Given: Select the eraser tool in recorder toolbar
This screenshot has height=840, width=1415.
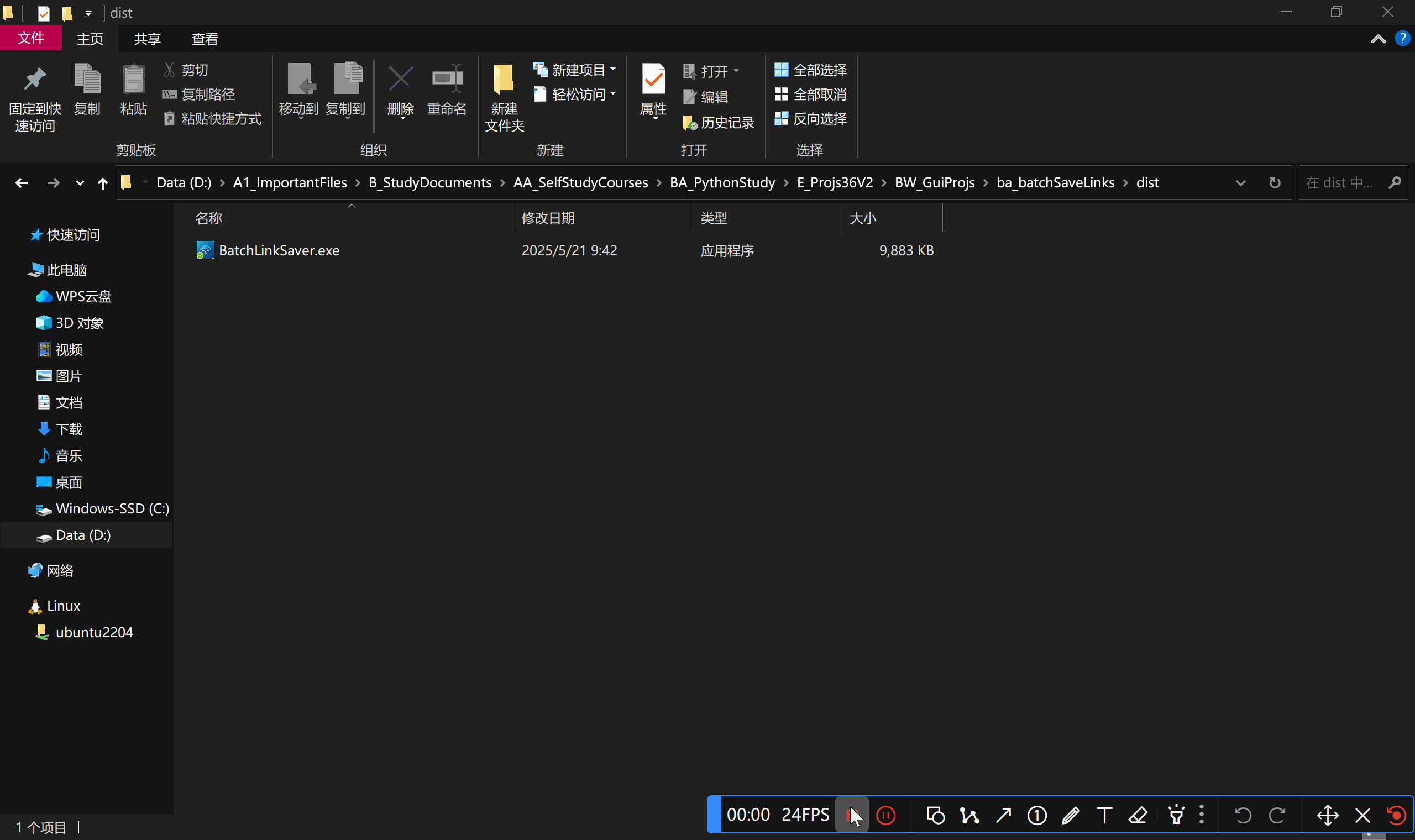Looking at the screenshot, I should click(x=1138, y=815).
